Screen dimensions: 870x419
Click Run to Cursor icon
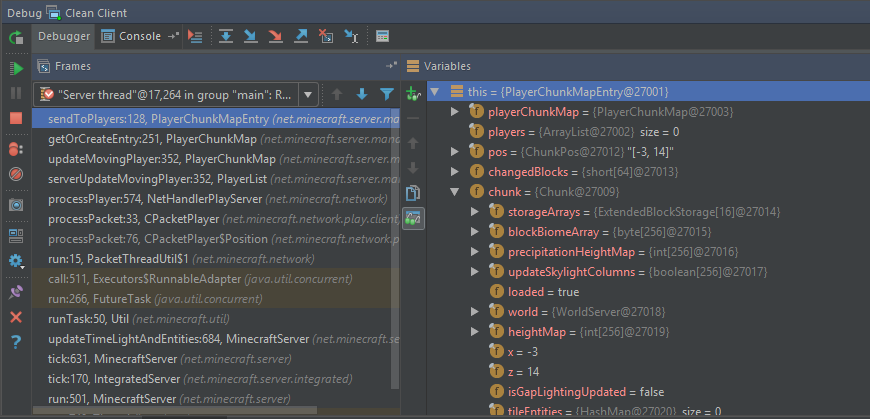click(351, 37)
